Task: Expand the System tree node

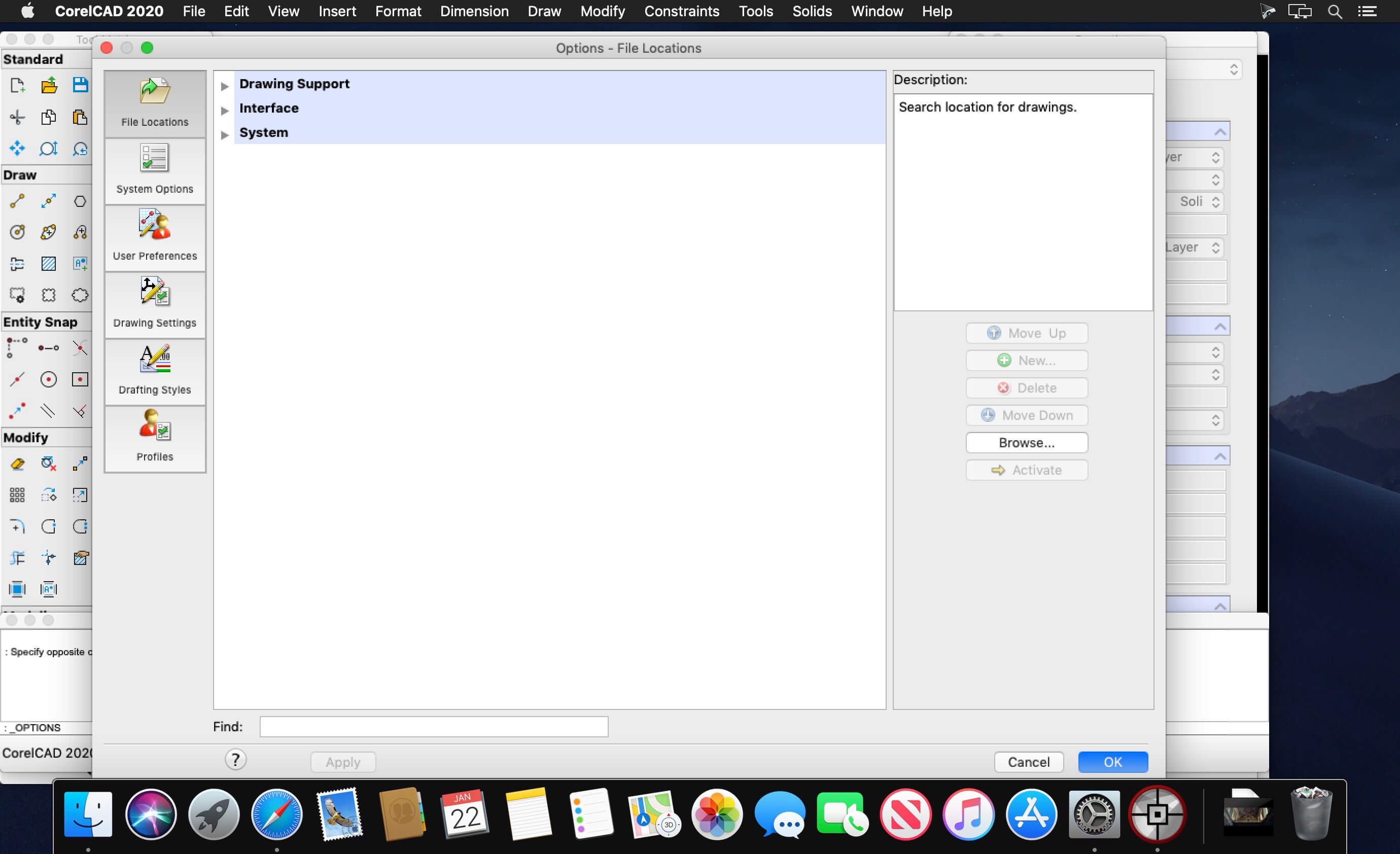Action: click(225, 135)
